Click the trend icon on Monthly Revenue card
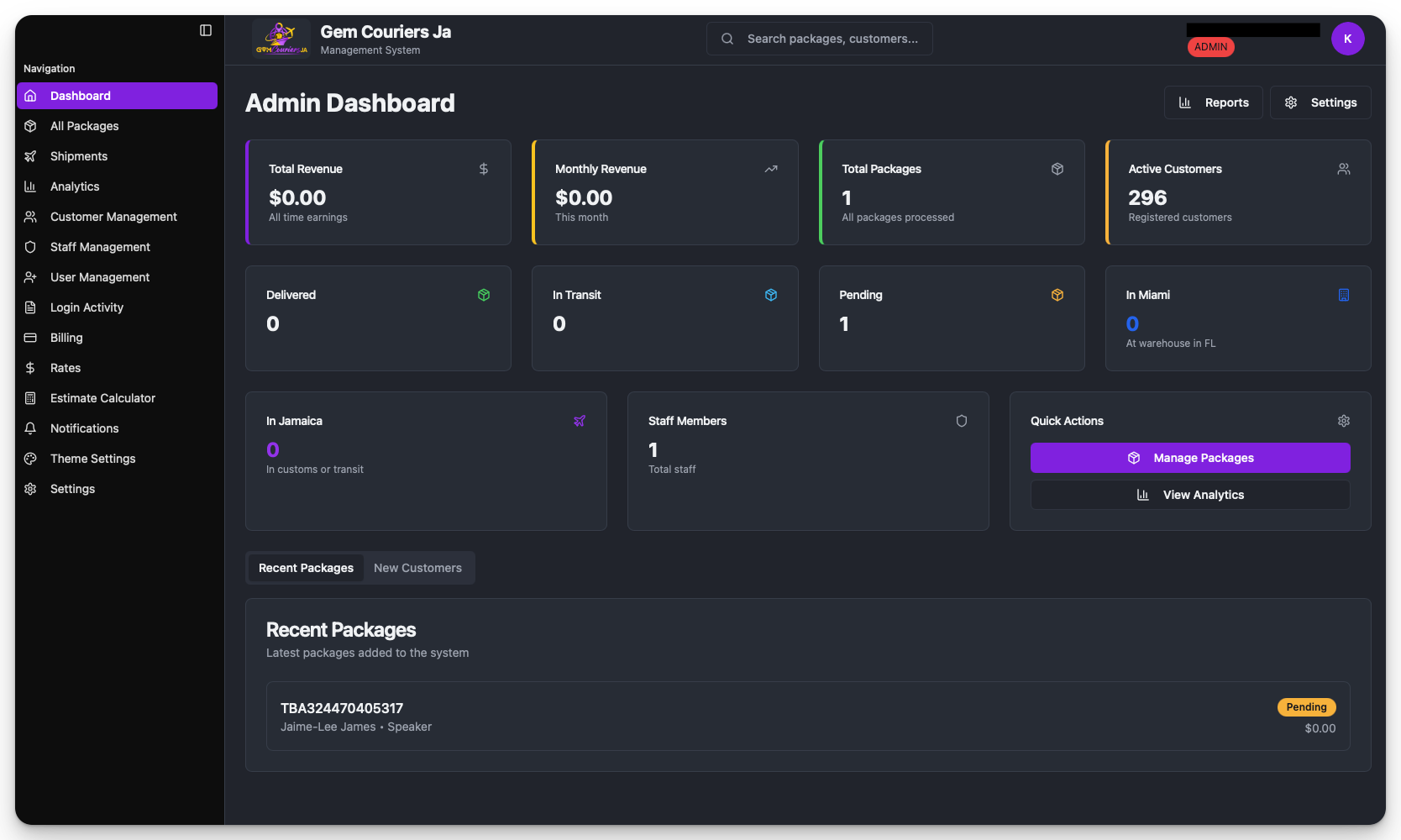The image size is (1401, 840). tap(770, 169)
